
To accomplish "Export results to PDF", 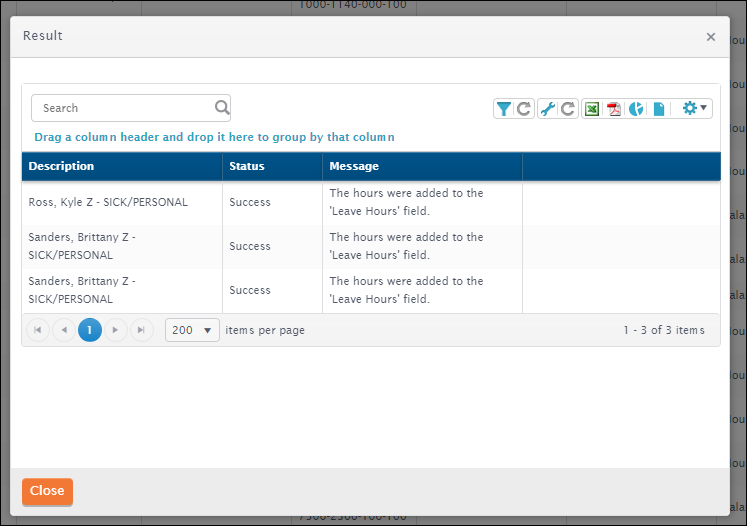I will click(614, 109).
